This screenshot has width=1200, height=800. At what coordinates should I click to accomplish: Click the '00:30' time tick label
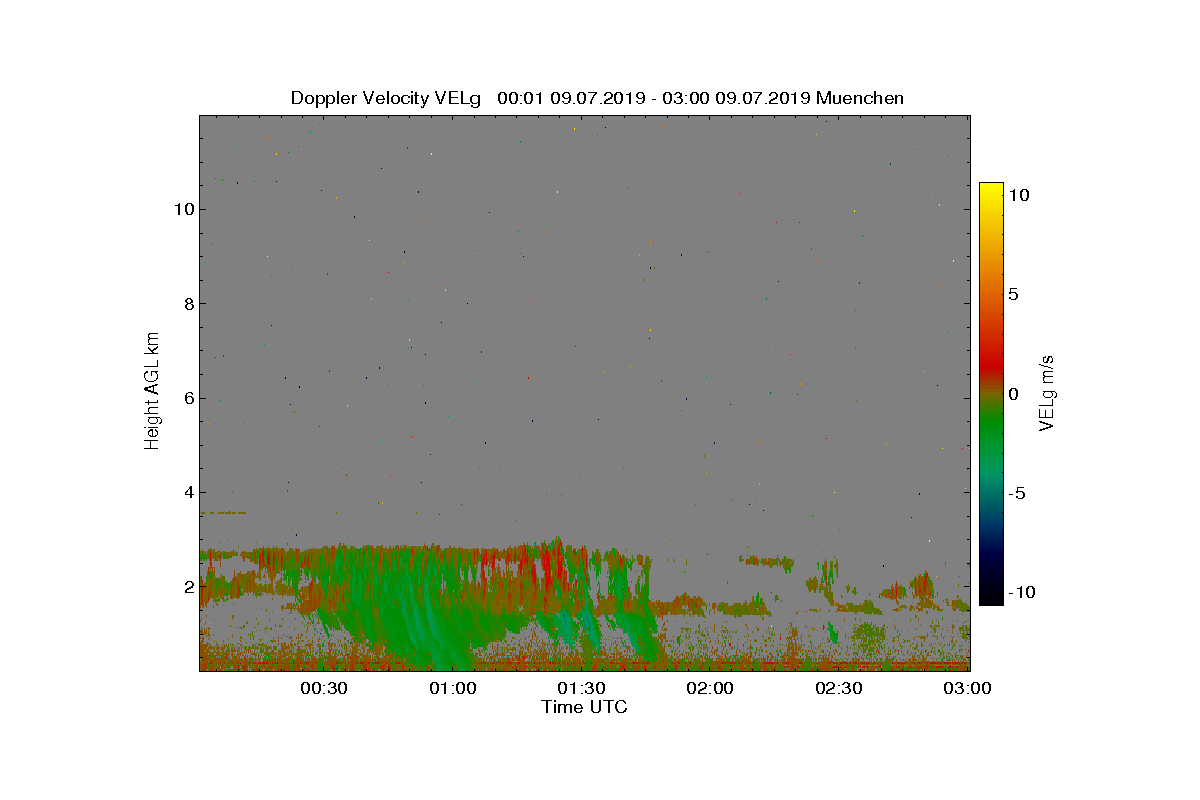click(x=323, y=688)
